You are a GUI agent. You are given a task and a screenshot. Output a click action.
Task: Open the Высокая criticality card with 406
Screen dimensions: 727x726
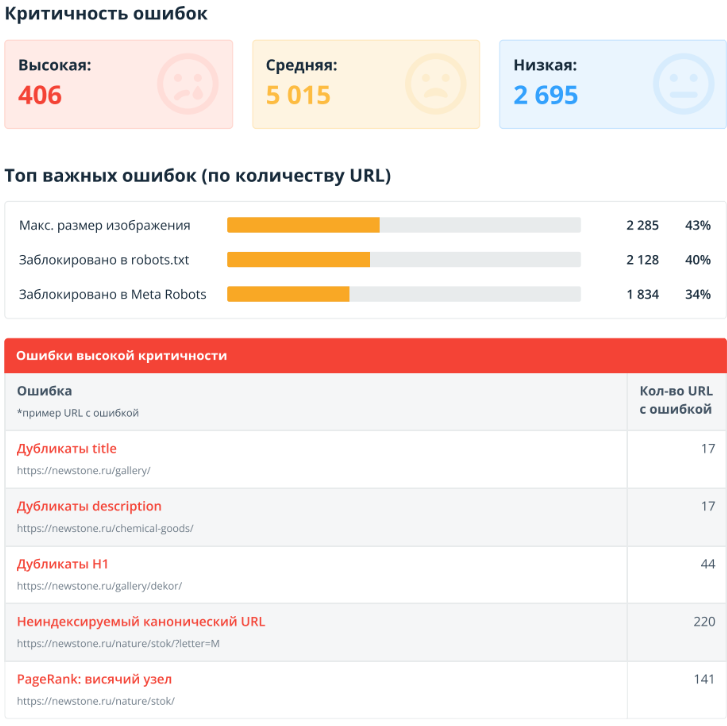[x=119, y=84]
